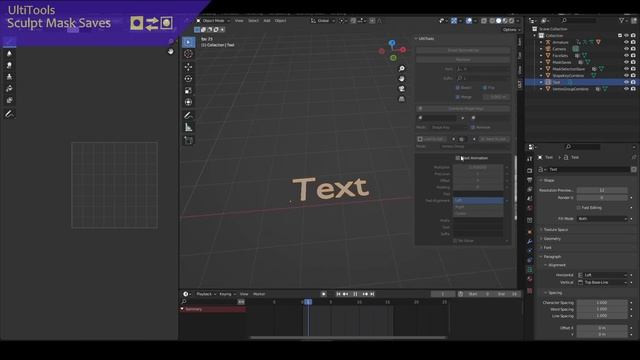
Task: Open the viewport Select menu
Action: tap(253, 20)
